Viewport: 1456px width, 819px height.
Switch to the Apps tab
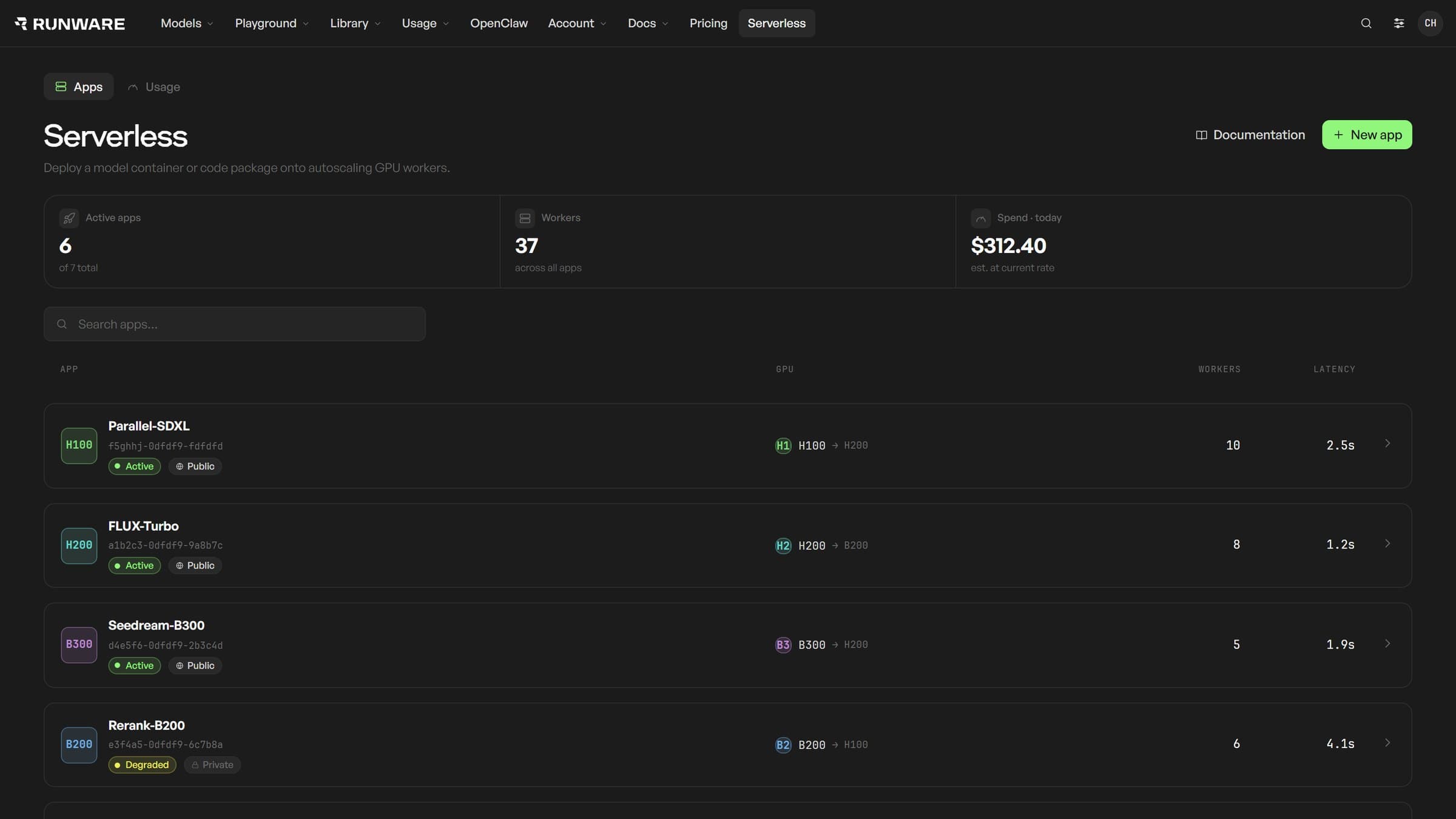click(x=79, y=87)
